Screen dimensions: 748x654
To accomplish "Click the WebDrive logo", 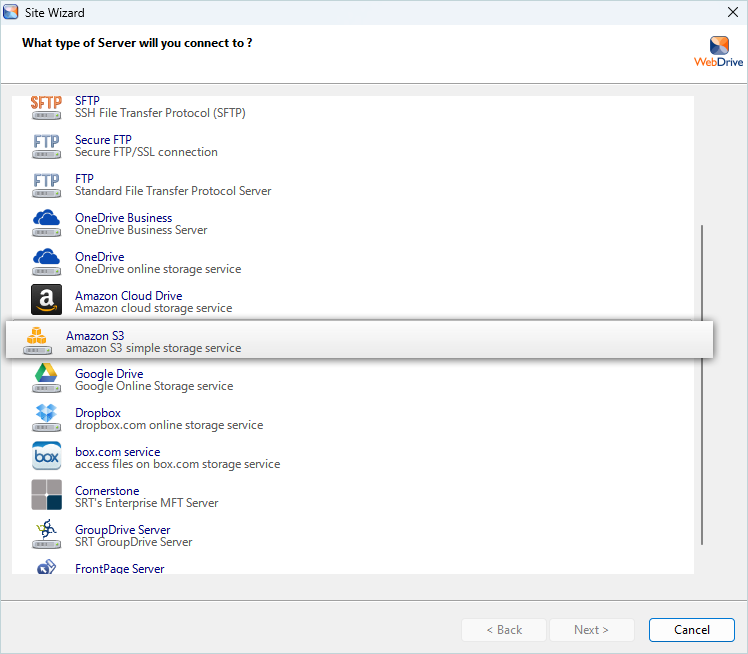I will [x=718, y=50].
